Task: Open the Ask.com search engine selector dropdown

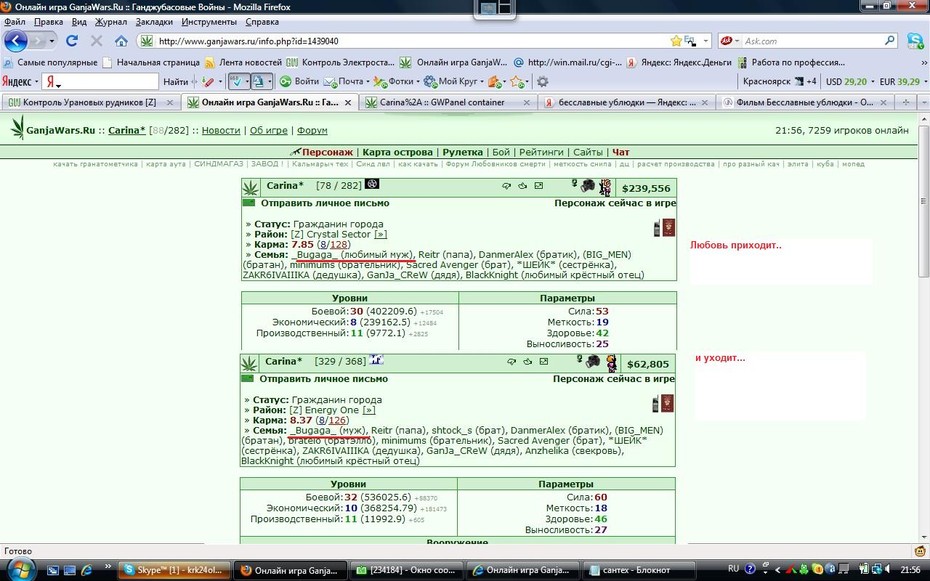Action: pos(737,41)
